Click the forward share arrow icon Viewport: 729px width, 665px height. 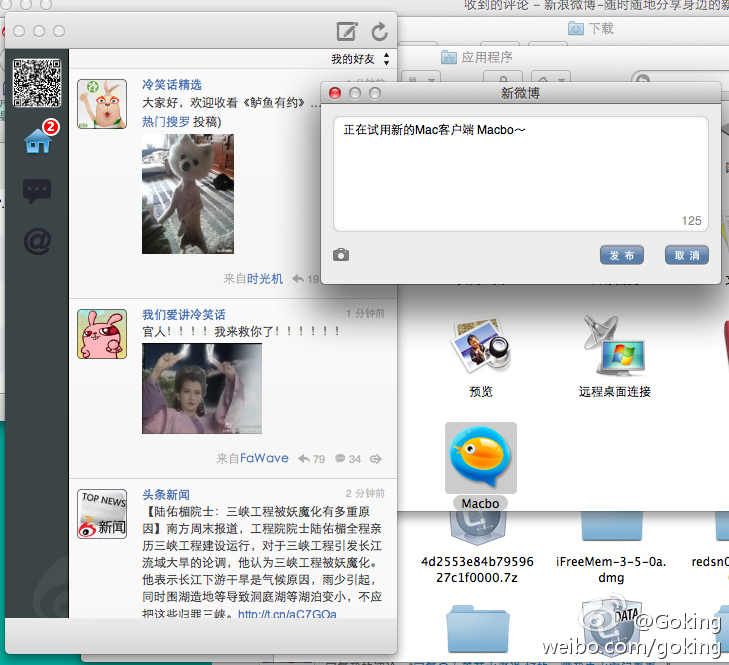coord(376,459)
